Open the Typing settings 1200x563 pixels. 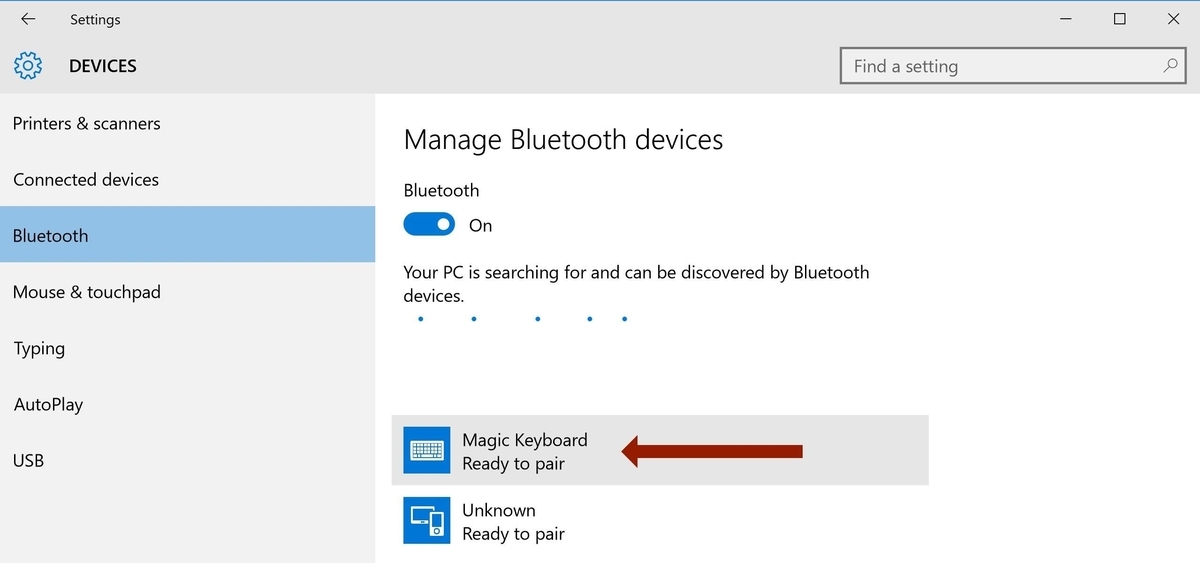[x=187, y=348]
